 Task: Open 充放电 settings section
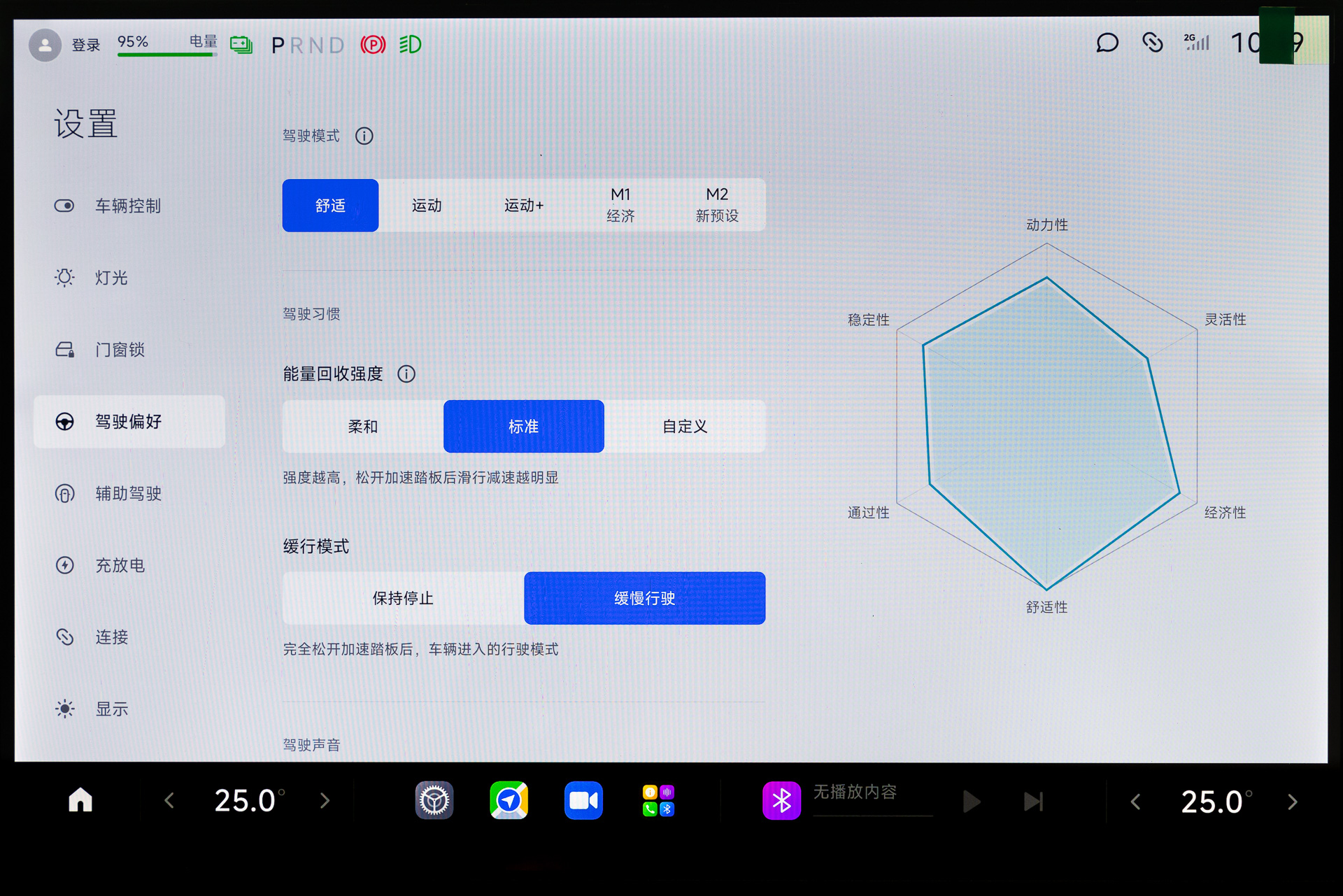click(x=120, y=565)
